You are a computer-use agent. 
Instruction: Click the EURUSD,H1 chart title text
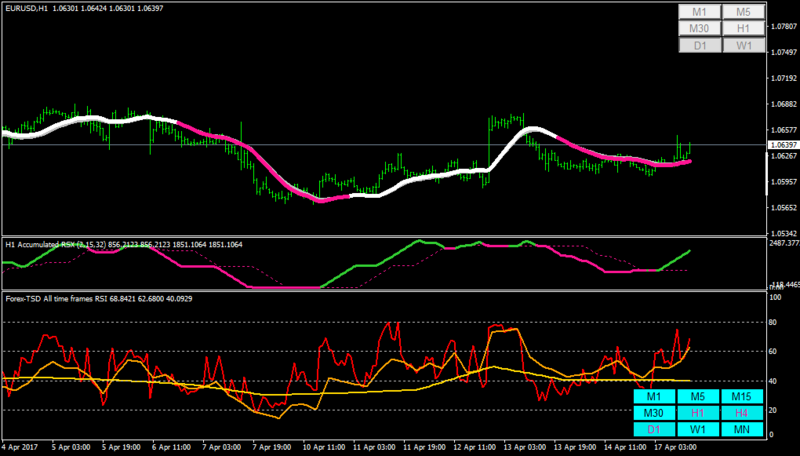pos(27,8)
